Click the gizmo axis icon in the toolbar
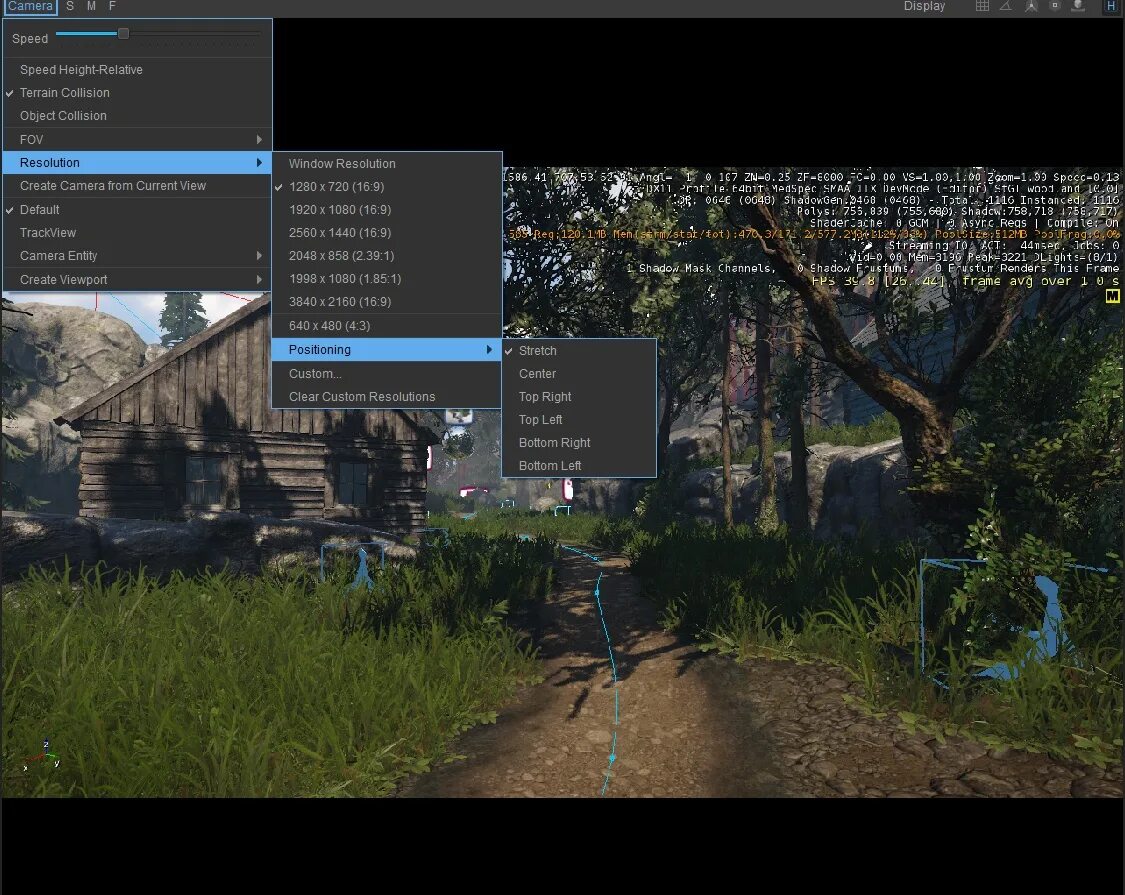Image resolution: width=1125 pixels, height=895 pixels. click(x=1030, y=6)
